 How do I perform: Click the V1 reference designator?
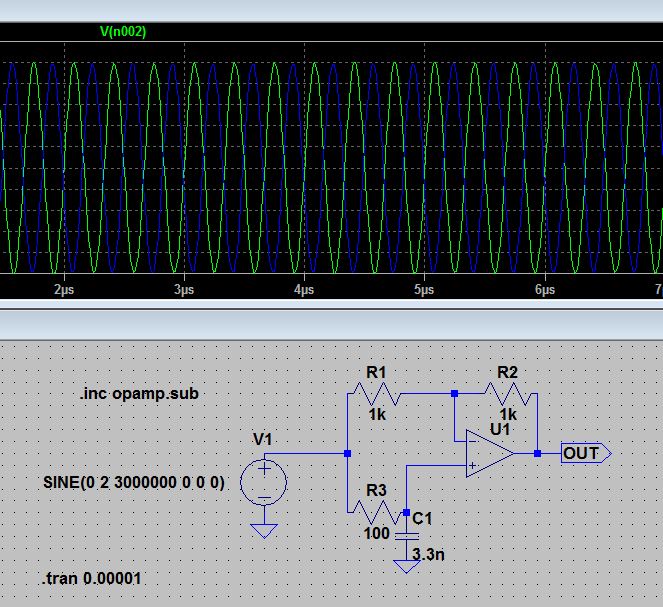pyautogui.click(x=262, y=440)
